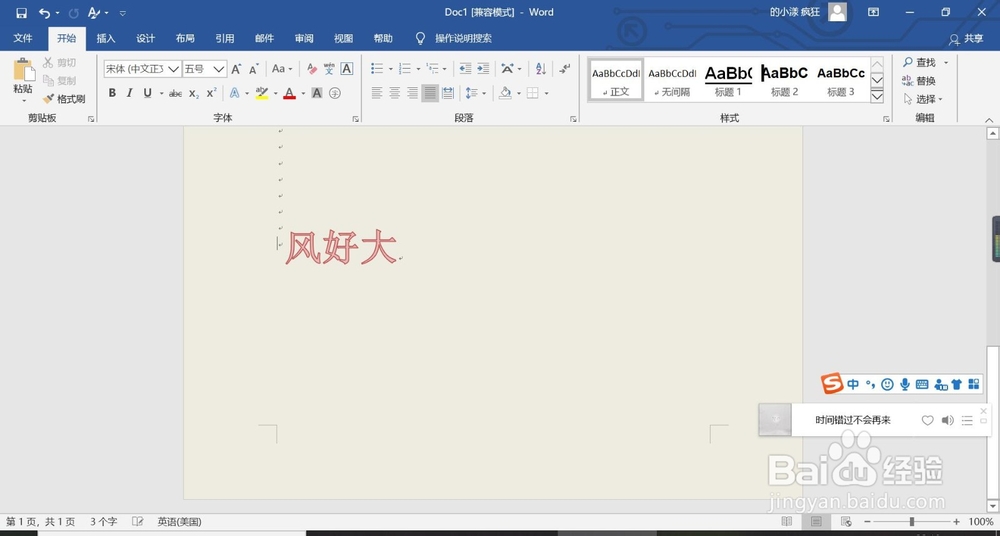This screenshot has height=536, width=1000.
Task: Click 查找 to find text
Action: click(920, 63)
